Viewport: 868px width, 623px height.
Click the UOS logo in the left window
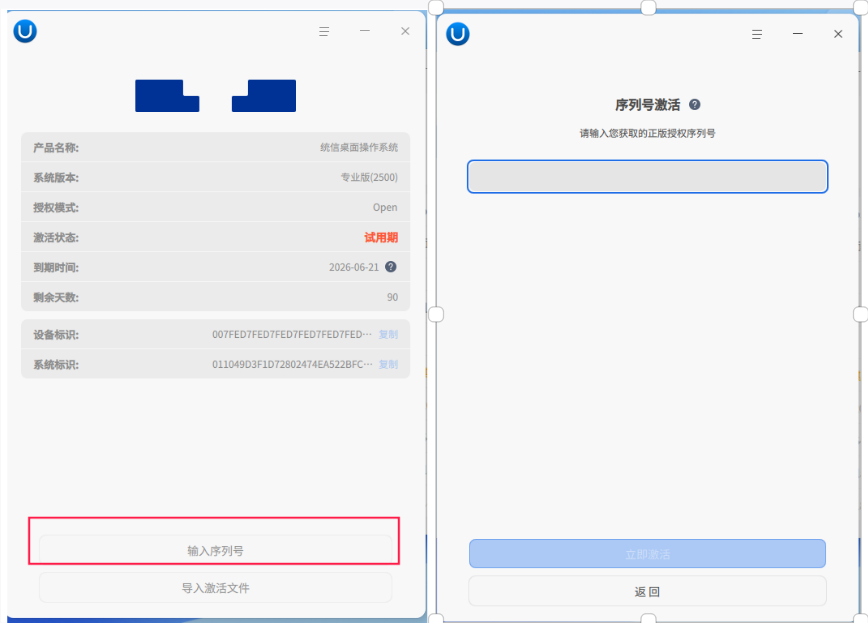click(25, 31)
